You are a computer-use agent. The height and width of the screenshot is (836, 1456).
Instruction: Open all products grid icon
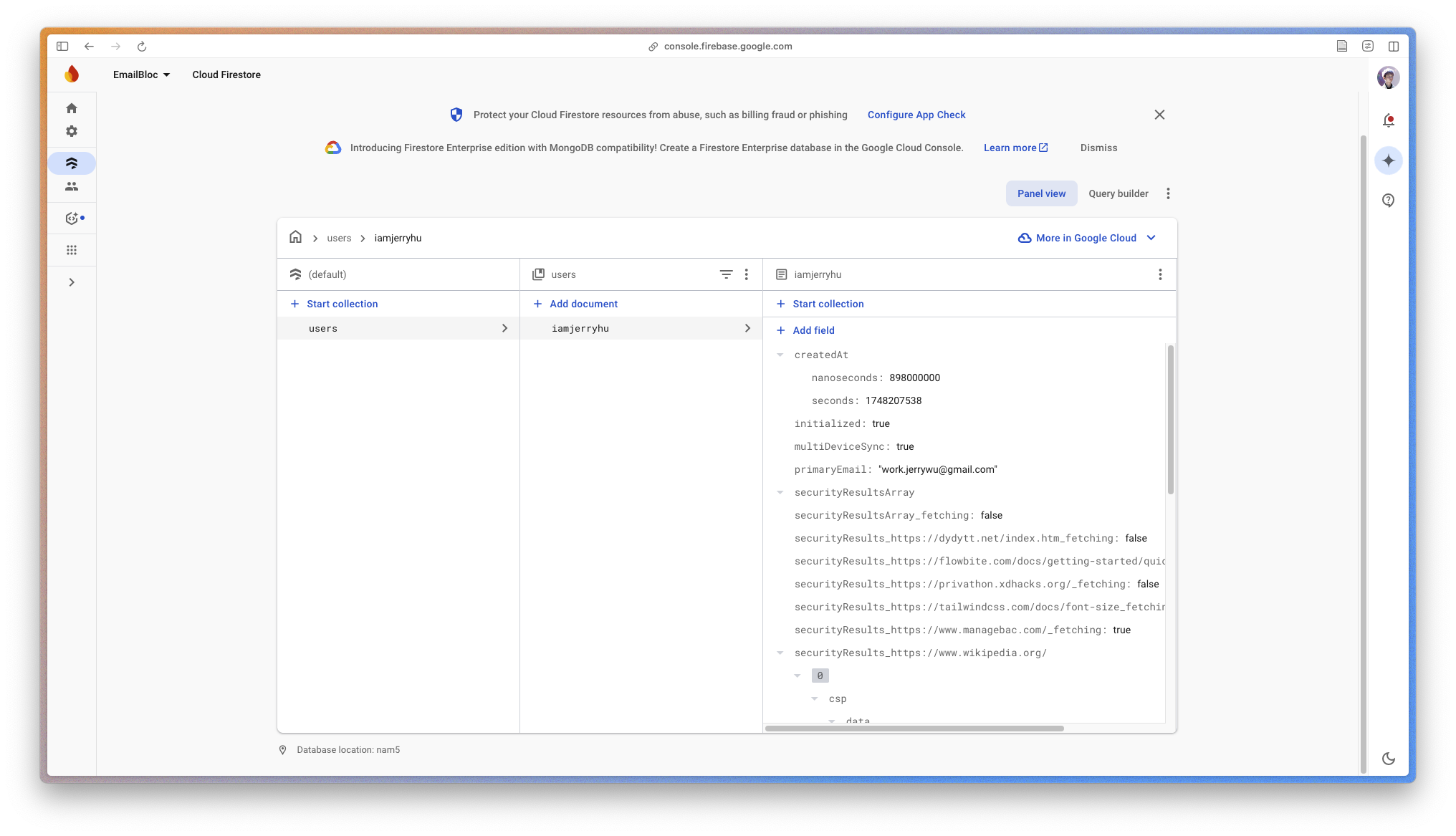tap(72, 250)
